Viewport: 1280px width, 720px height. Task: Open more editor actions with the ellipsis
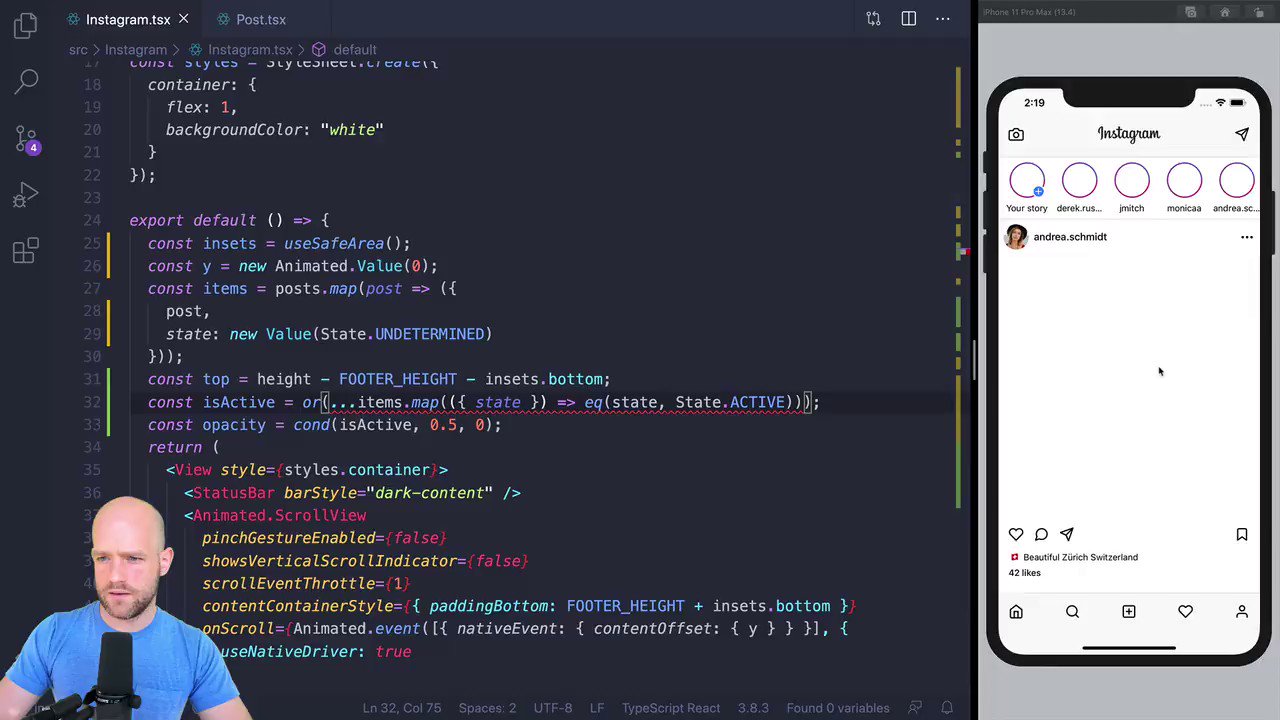point(942,19)
